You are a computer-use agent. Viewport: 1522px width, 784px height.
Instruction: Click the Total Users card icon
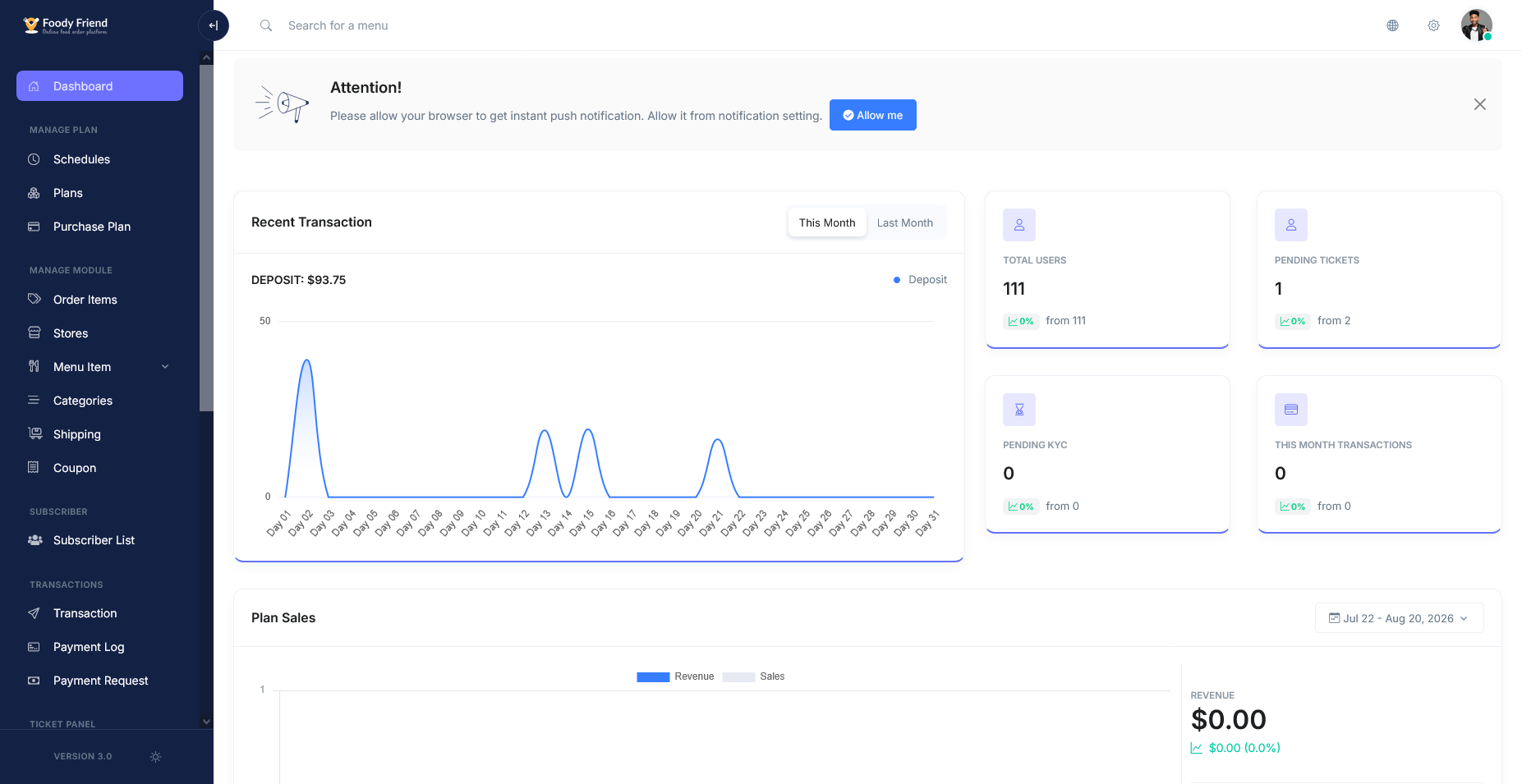point(1019,225)
